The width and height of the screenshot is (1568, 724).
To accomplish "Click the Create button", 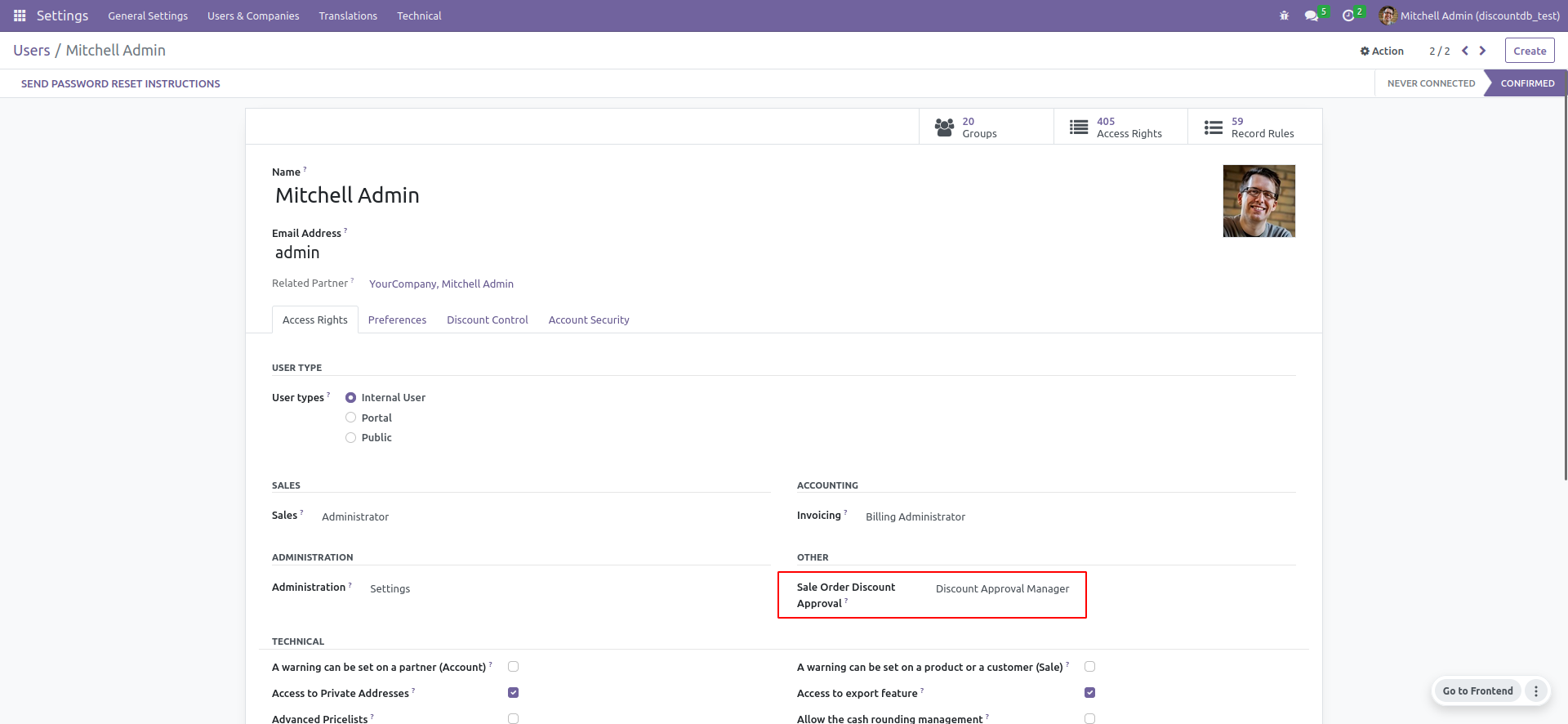I will pyautogui.click(x=1530, y=51).
